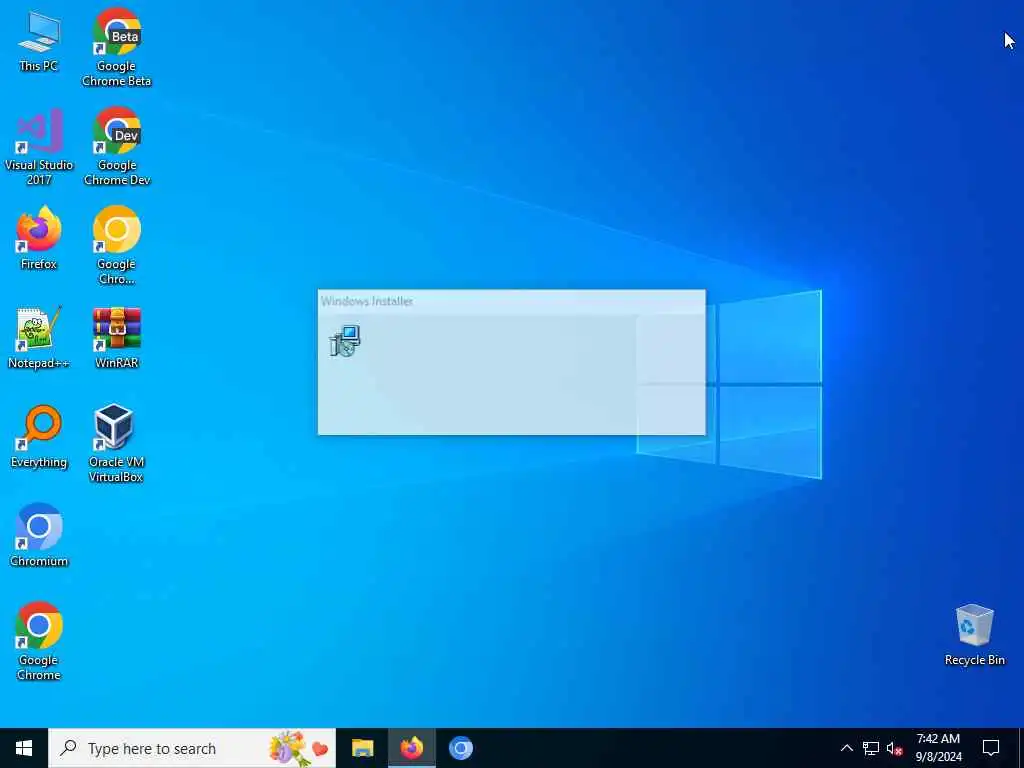Select the Google Chrome Beta shortcut
1024x768 pixels.
click(117, 48)
